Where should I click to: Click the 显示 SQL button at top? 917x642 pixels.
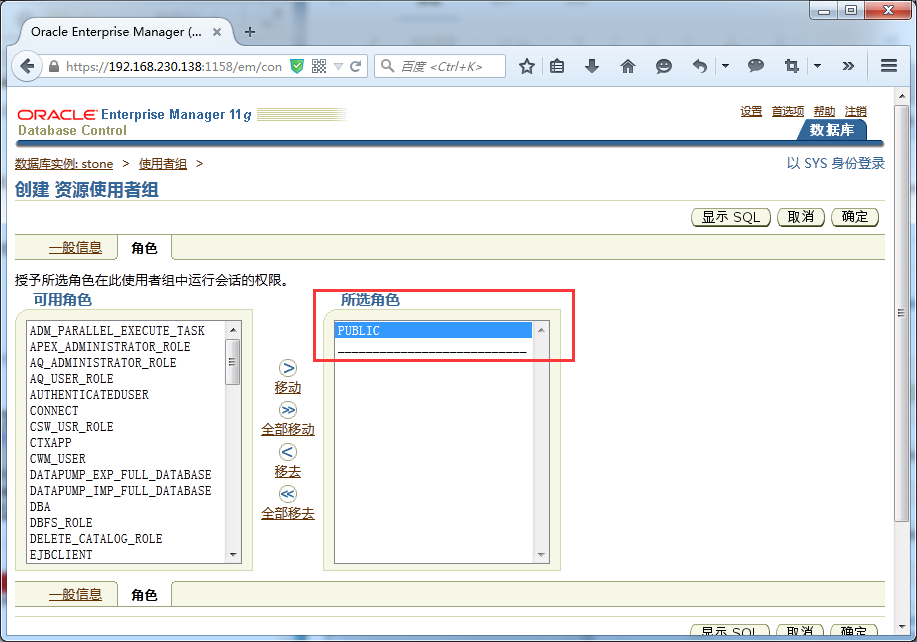[x=731, y=217]
